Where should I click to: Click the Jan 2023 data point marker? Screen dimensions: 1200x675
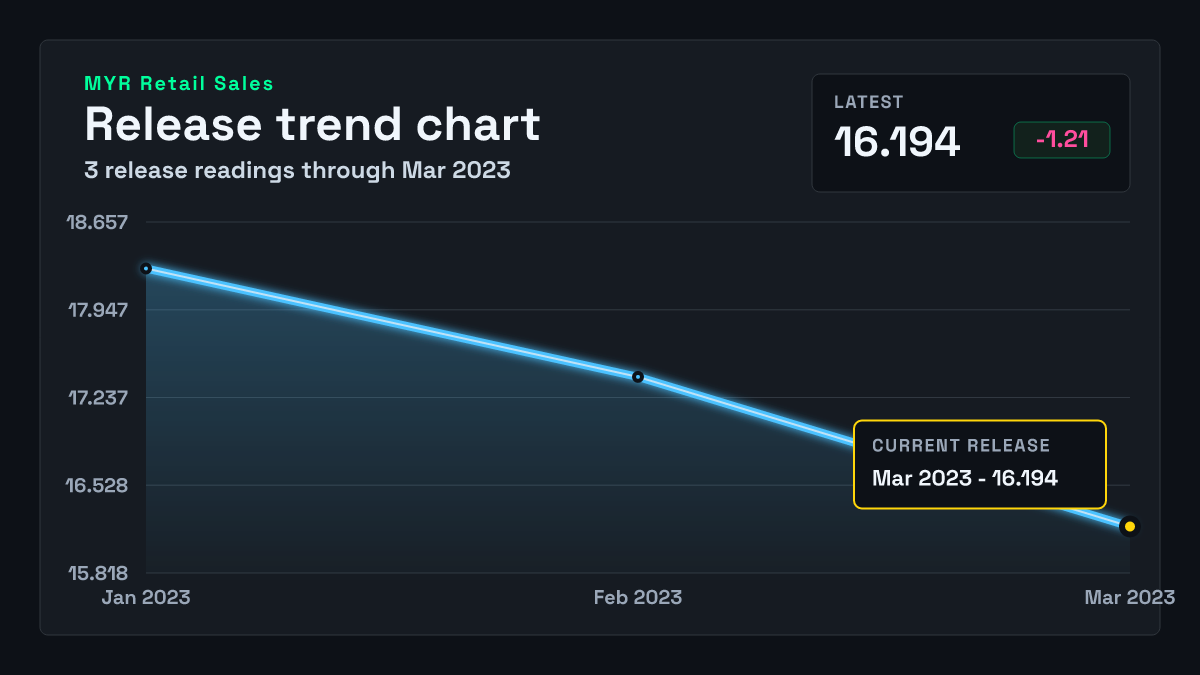coord(146,268)
